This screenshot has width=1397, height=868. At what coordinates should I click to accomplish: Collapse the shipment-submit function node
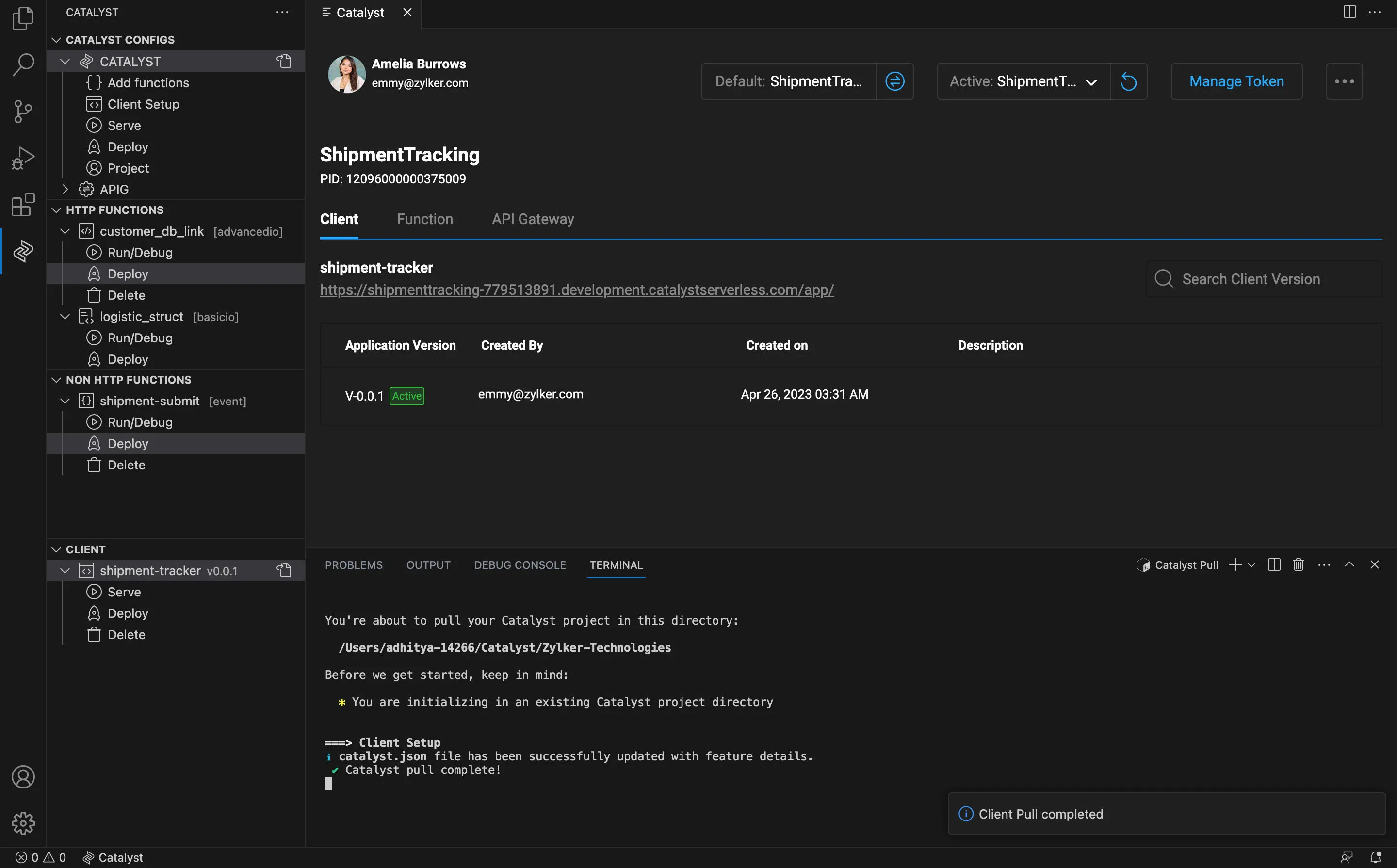65,401
